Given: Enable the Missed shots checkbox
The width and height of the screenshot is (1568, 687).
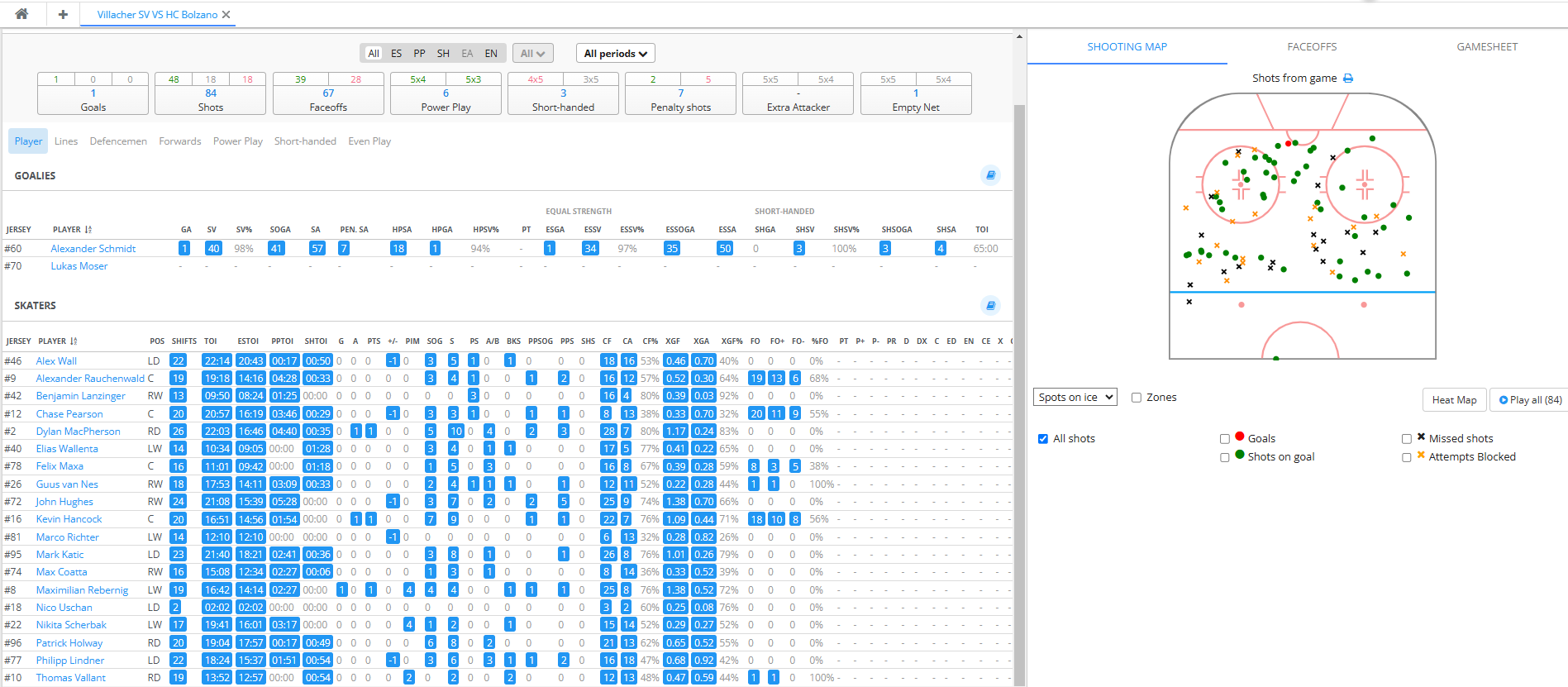Looking at the screenshot, I should 1407,439.
